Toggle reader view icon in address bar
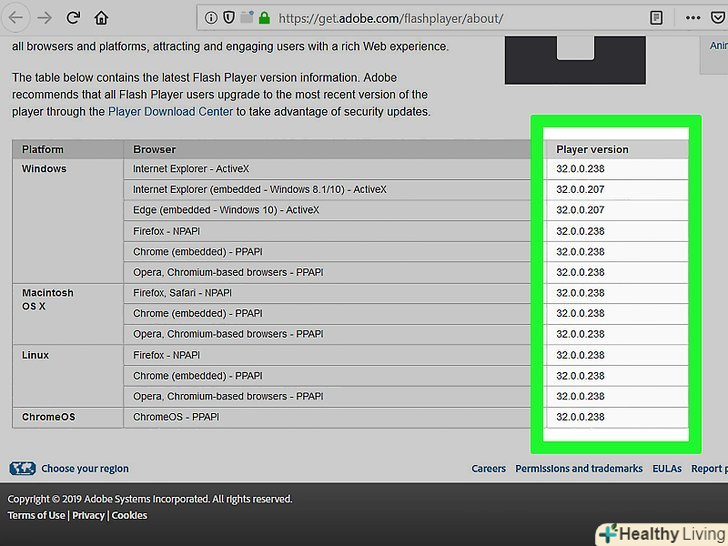The image size is (728, 546). coord(656,18)
